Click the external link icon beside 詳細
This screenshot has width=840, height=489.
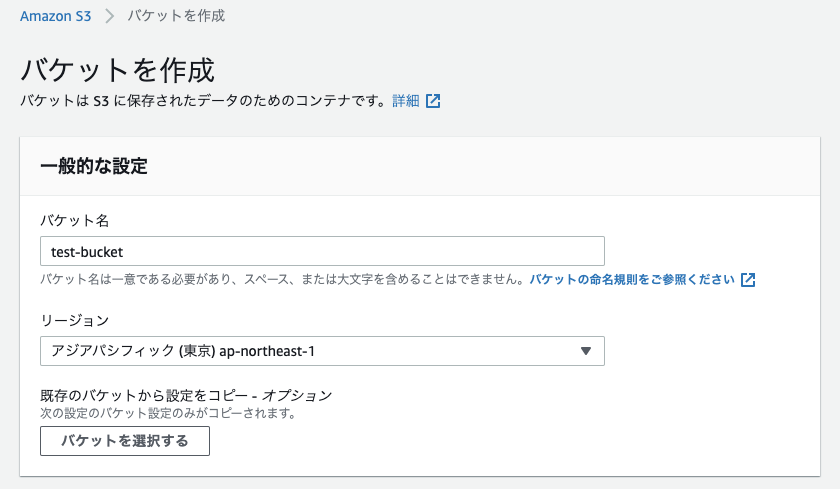433,101
